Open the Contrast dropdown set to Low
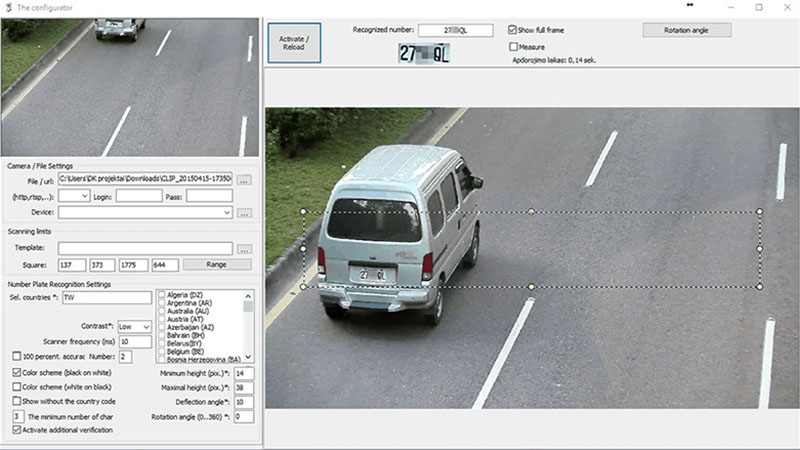800x450 pixels. point(134,326)
